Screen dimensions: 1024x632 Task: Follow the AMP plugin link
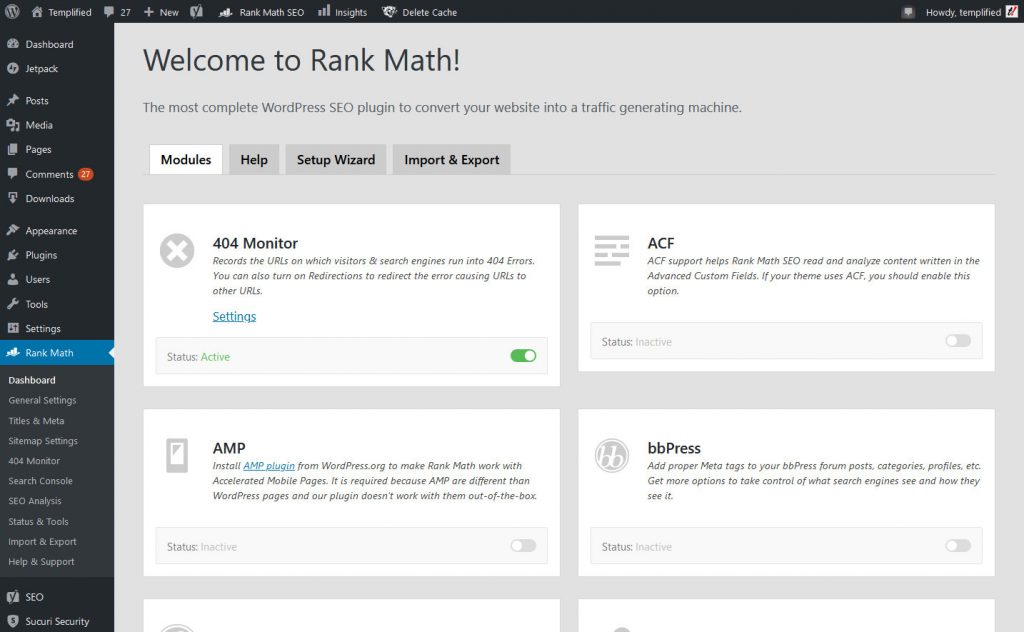coord(268,466)
